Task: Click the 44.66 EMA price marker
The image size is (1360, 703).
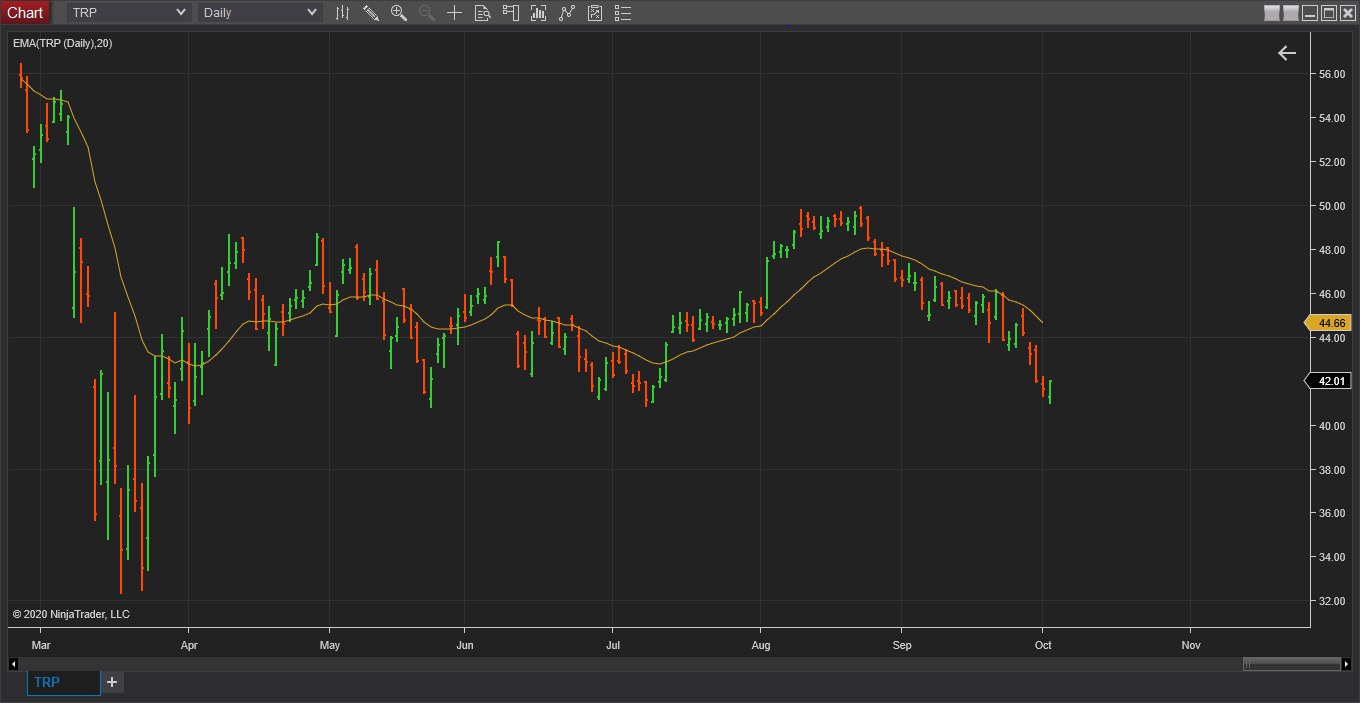Action: tap(1330, 323)
